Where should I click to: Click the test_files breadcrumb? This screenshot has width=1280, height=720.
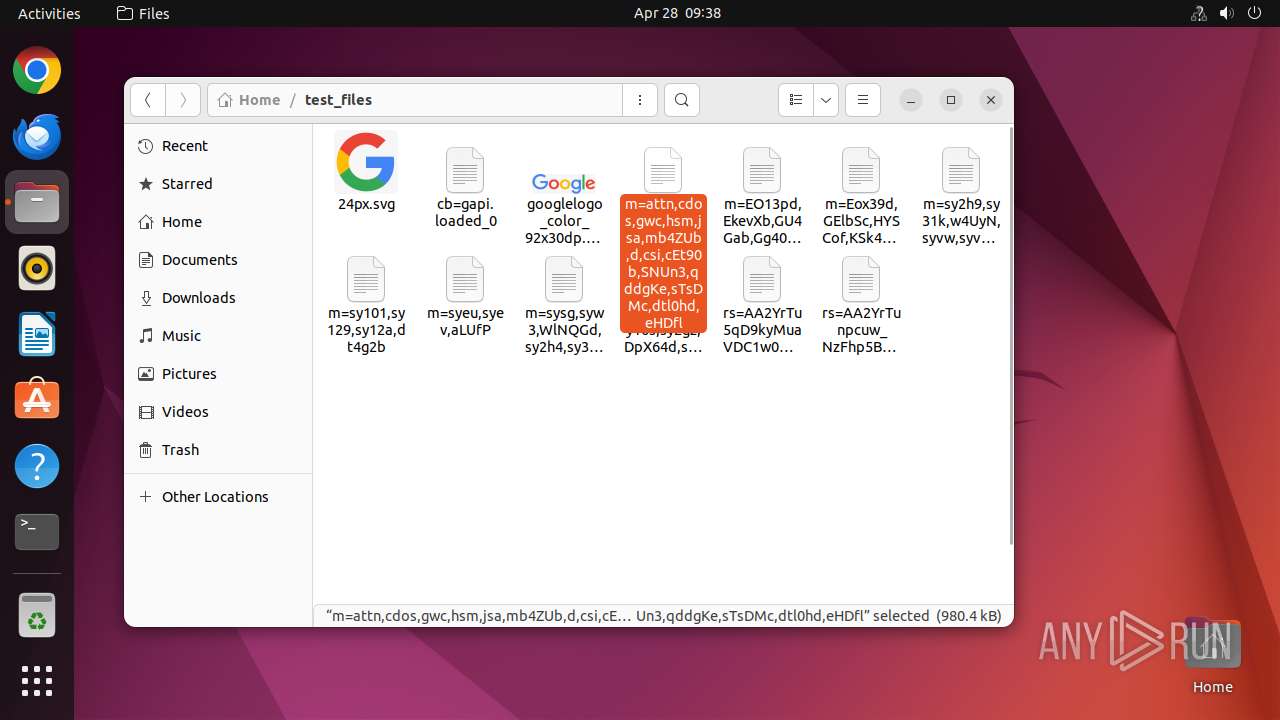click(x=338, y=100)
